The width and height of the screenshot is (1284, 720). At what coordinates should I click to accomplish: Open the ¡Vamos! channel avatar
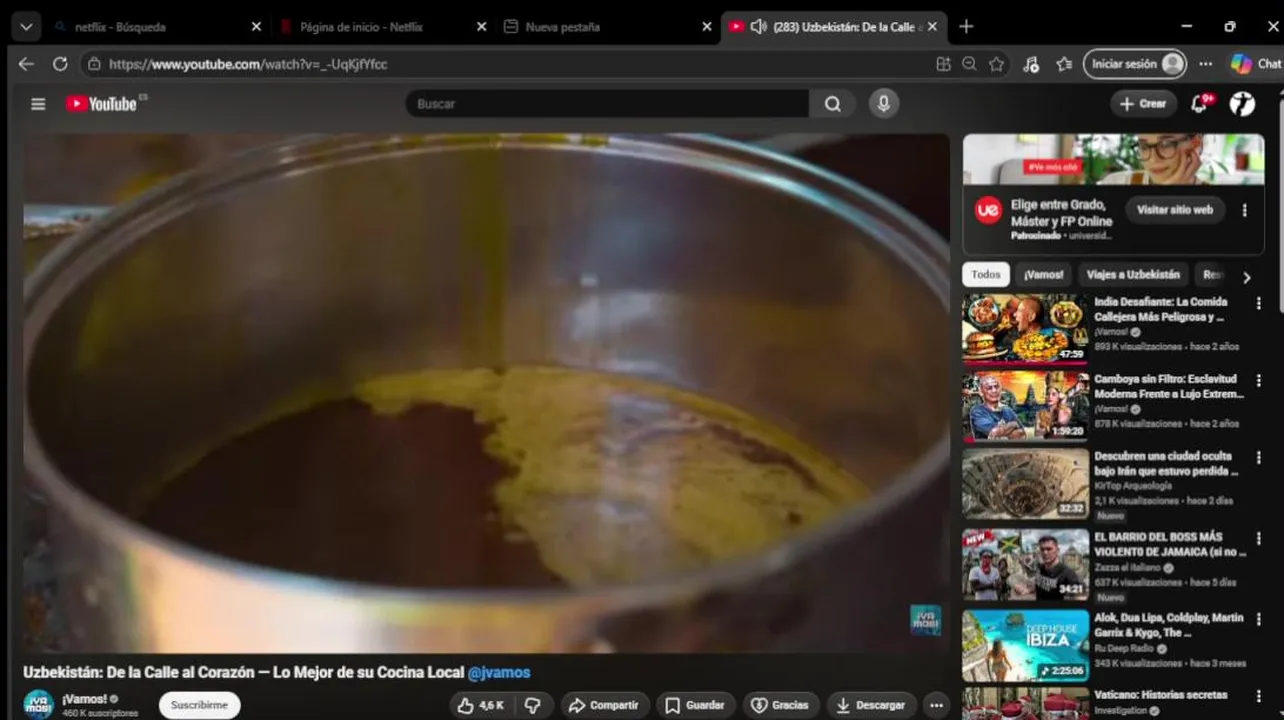(x=38, y=704)
